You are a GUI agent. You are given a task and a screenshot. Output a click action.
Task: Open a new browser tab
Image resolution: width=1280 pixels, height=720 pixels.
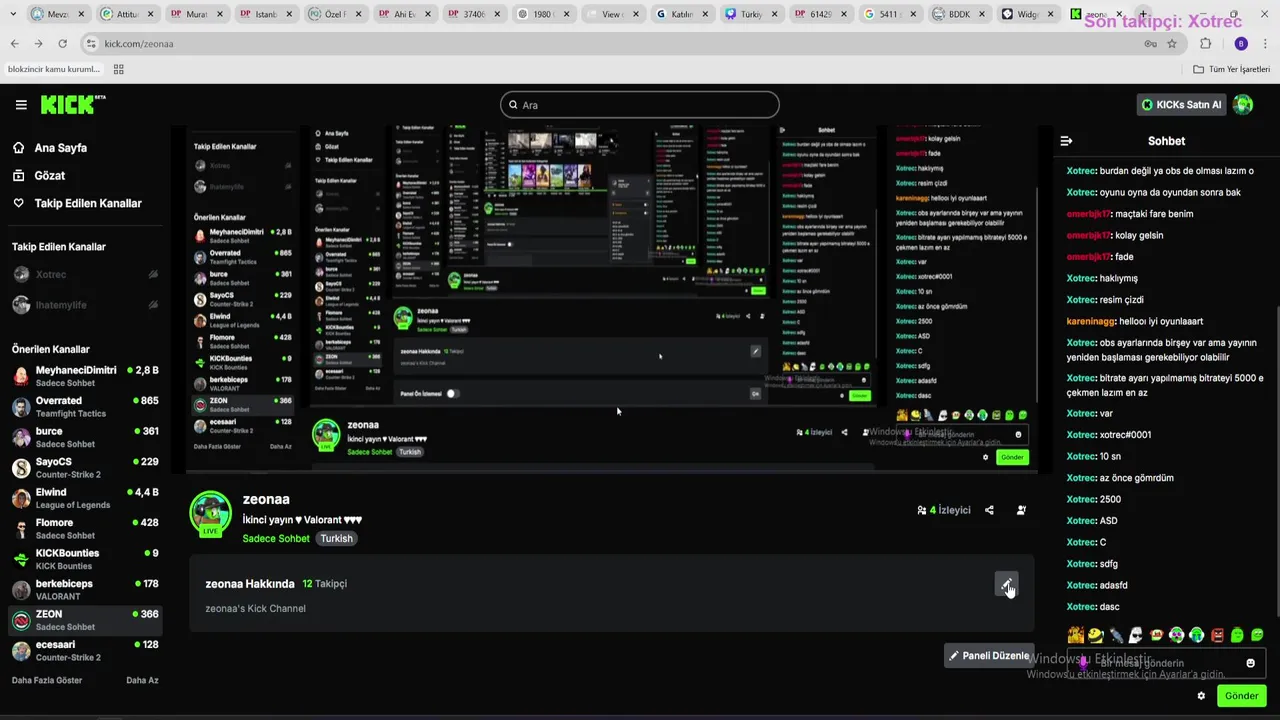(x=1142, y=15)
